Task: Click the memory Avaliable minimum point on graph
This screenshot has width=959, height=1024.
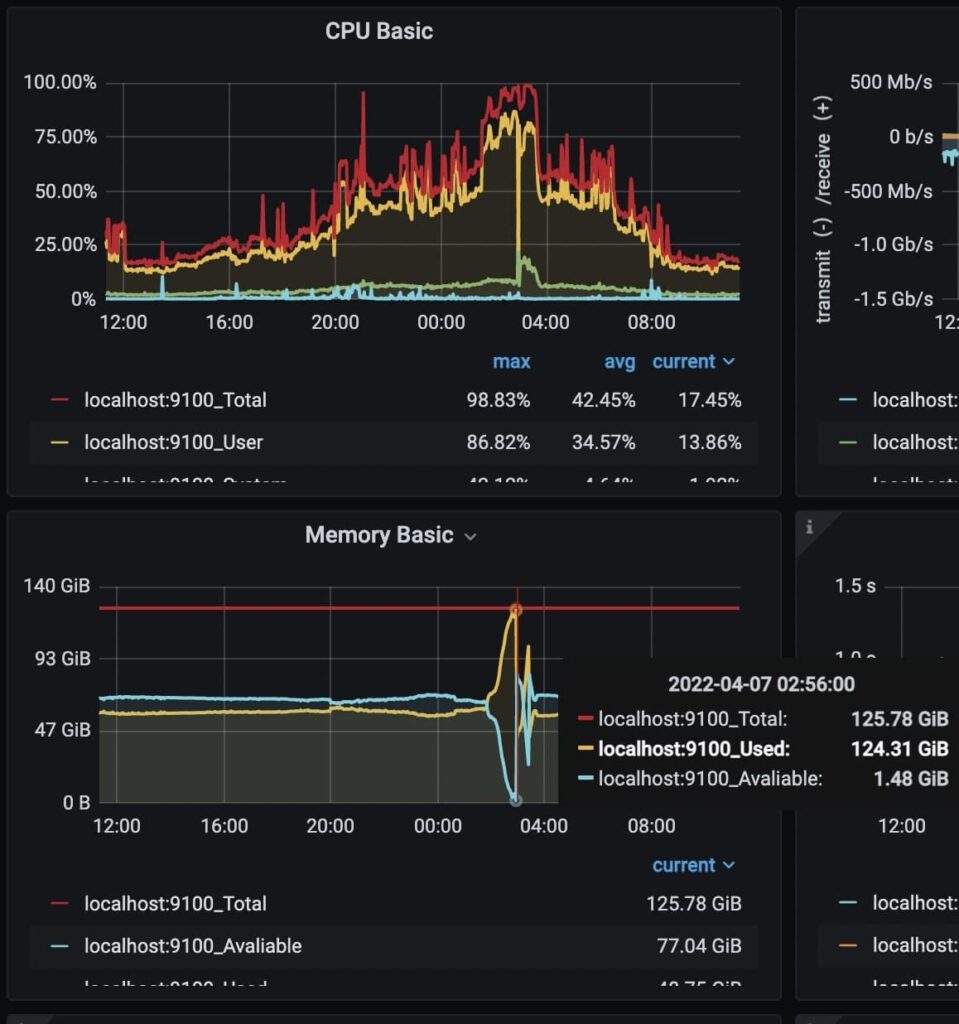Action: point(516,800)
